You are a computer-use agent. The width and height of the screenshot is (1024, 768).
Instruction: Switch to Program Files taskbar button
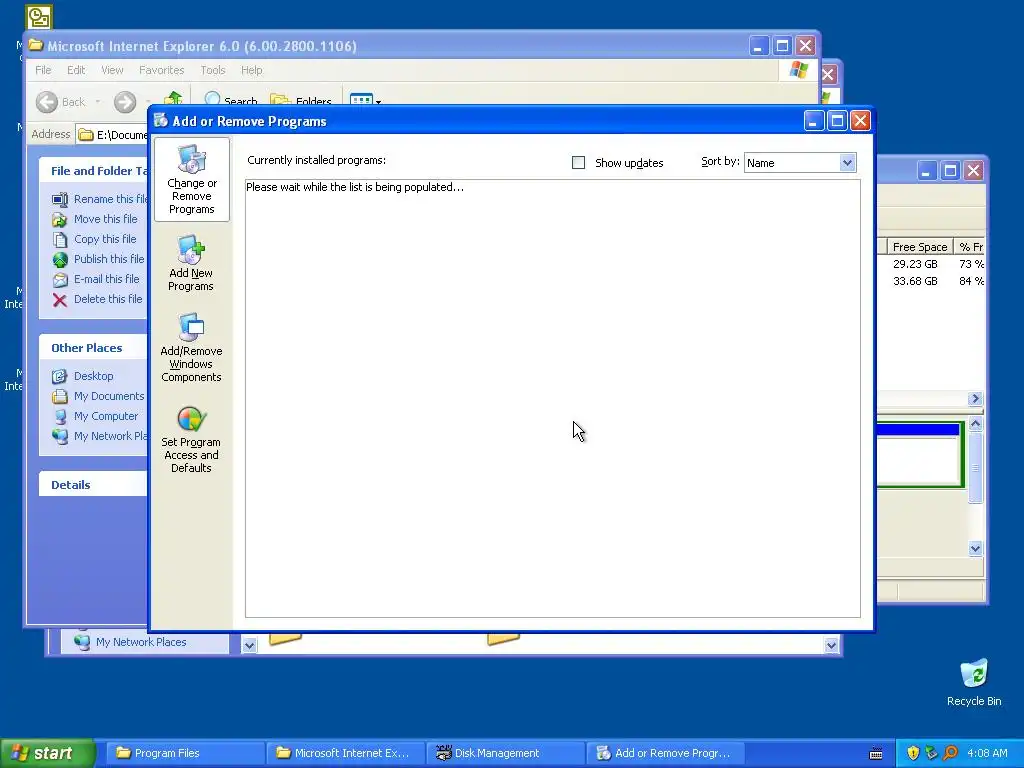pos(185,753)
